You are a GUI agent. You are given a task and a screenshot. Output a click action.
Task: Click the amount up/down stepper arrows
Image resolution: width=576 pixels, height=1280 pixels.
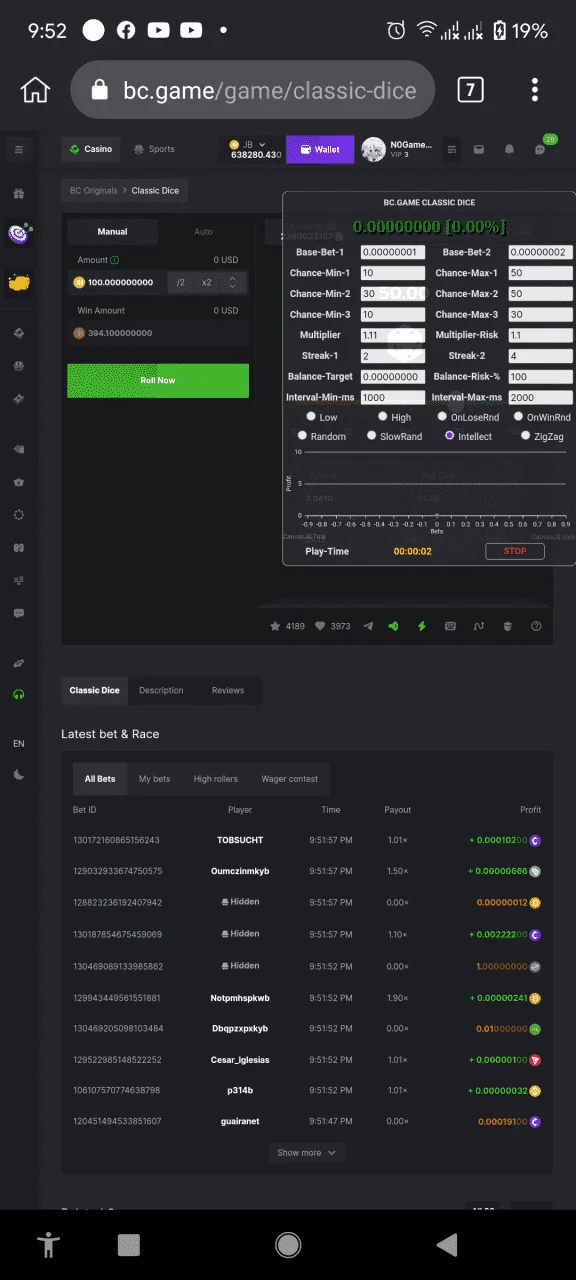[233, 283]
